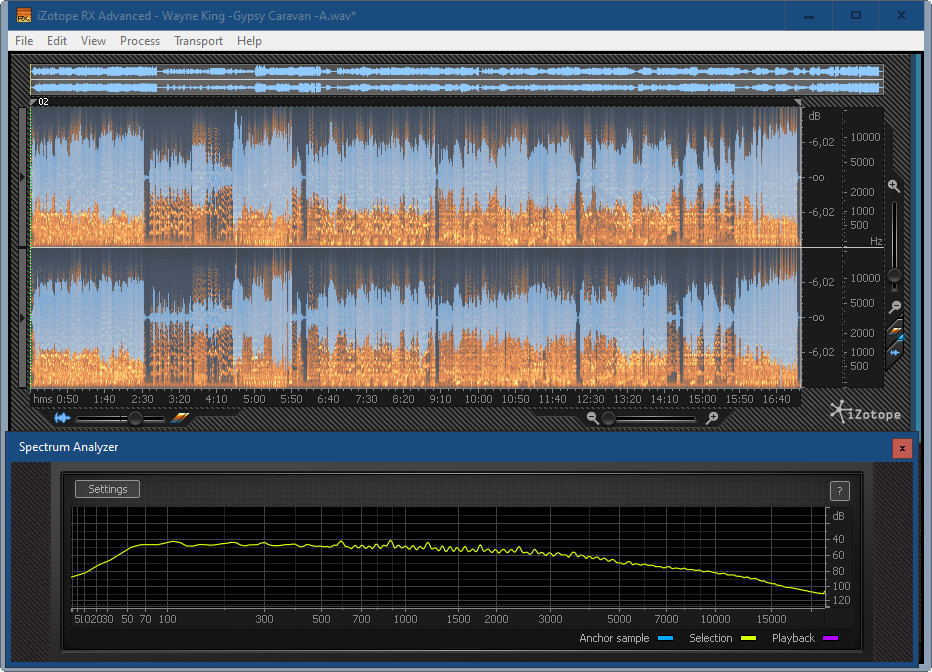Toggle the spectrogram display button on right

coord(895,328)
